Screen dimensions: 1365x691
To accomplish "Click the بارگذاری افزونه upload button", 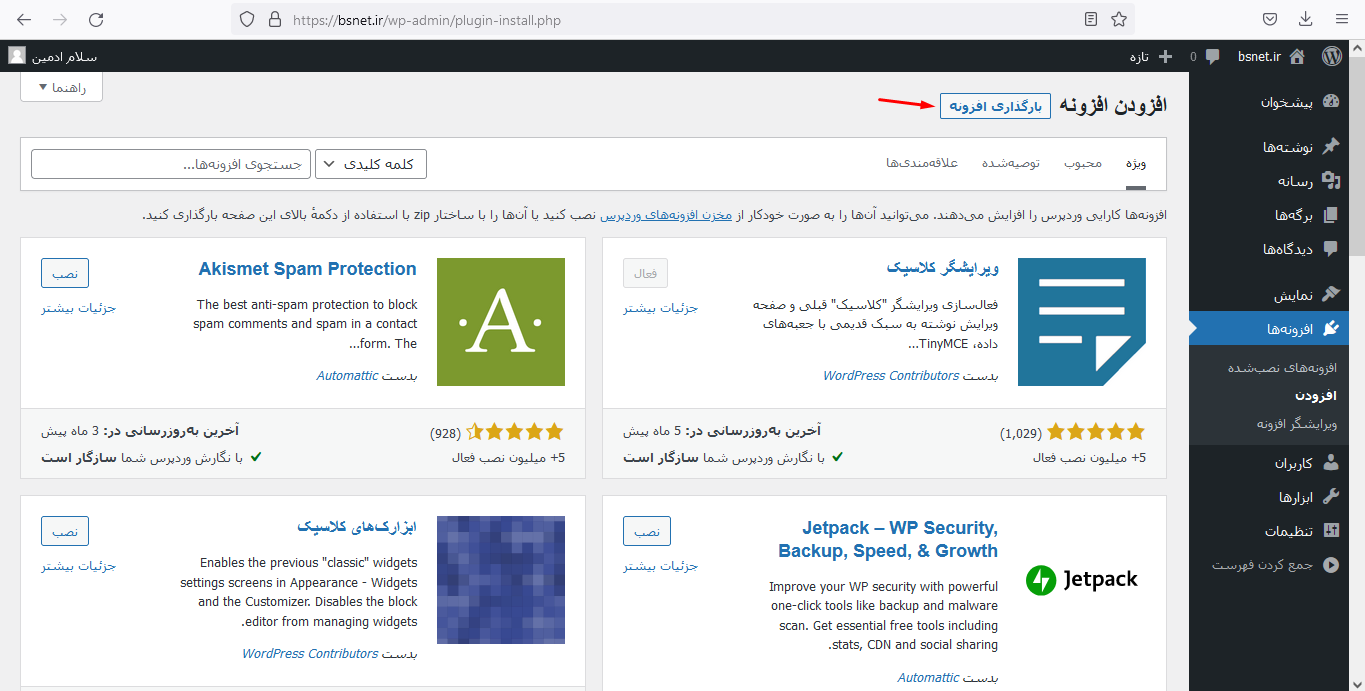I will click(995, 106).
